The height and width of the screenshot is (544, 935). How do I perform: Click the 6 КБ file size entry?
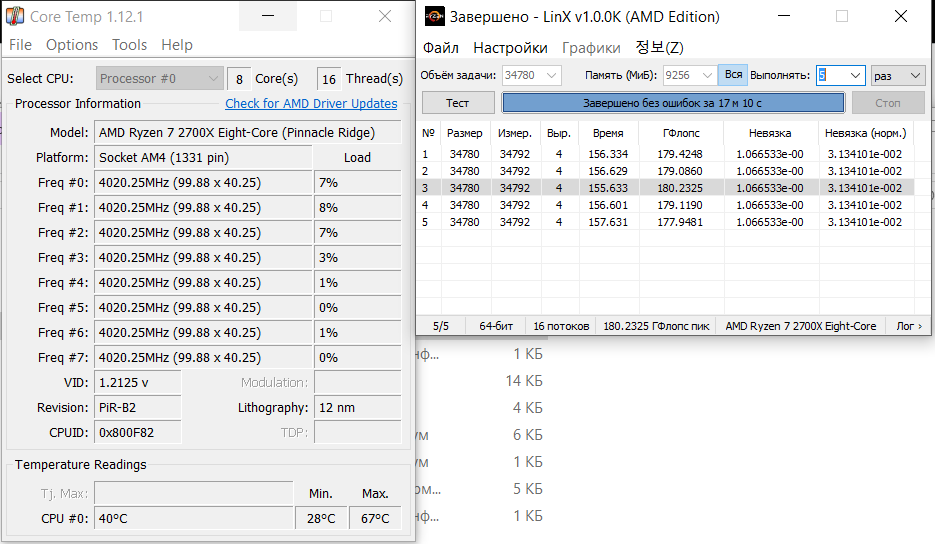(x=527, y=435)
